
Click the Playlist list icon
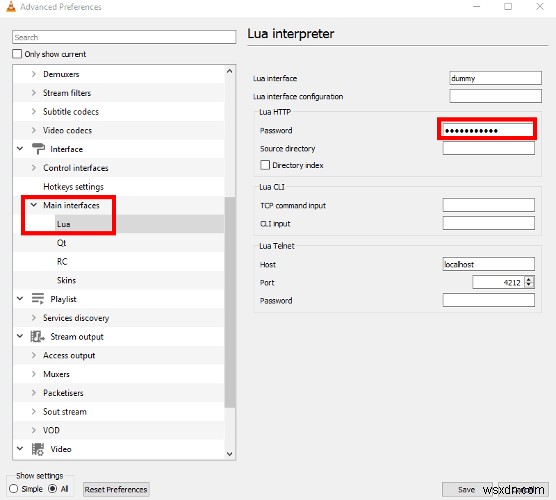pos(38,299)
